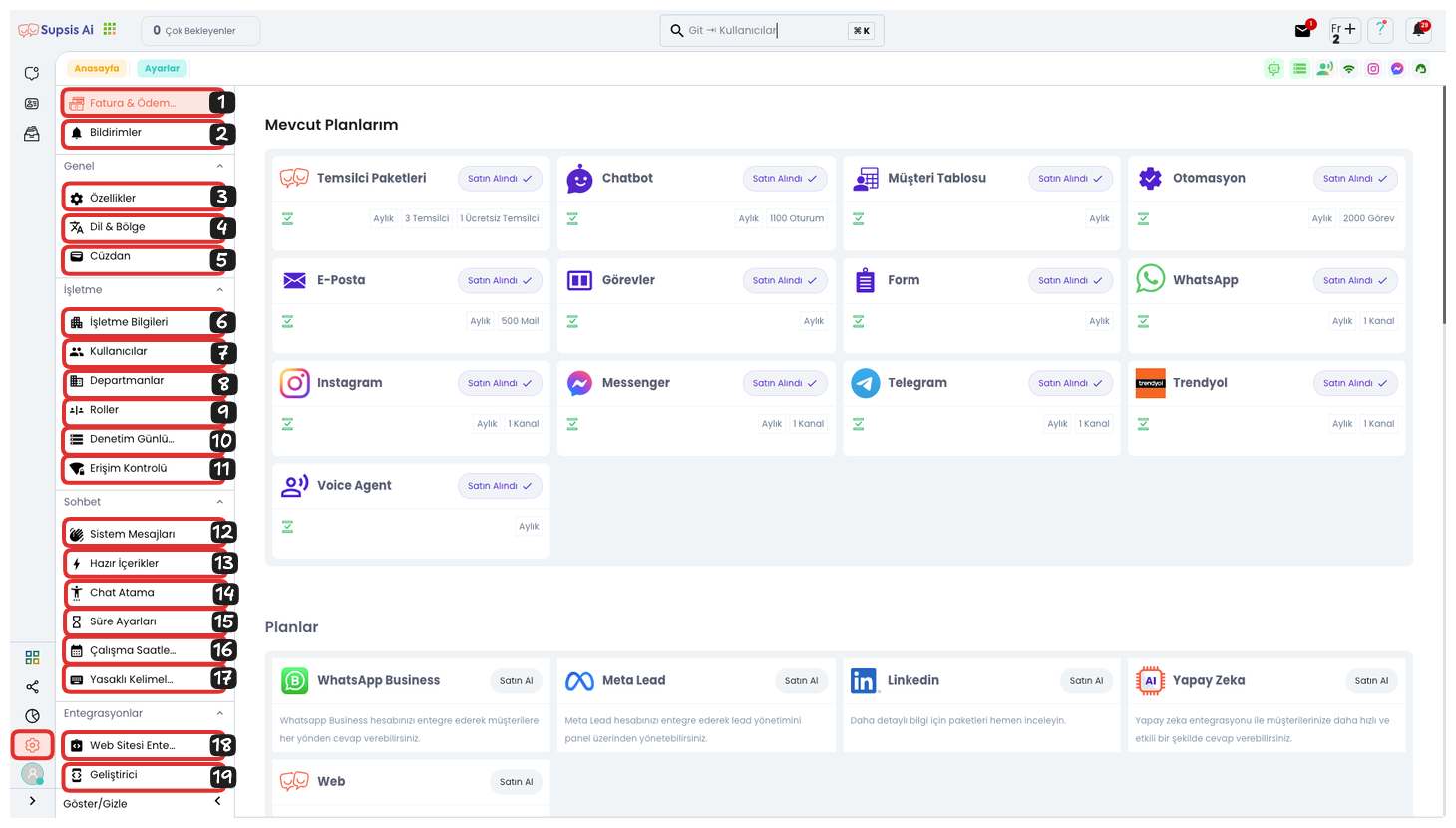Image resolution: width=1456 pixels, height=828 pixels.
Task: Switch to the Ayarlar tab
Action: point(162,69)
